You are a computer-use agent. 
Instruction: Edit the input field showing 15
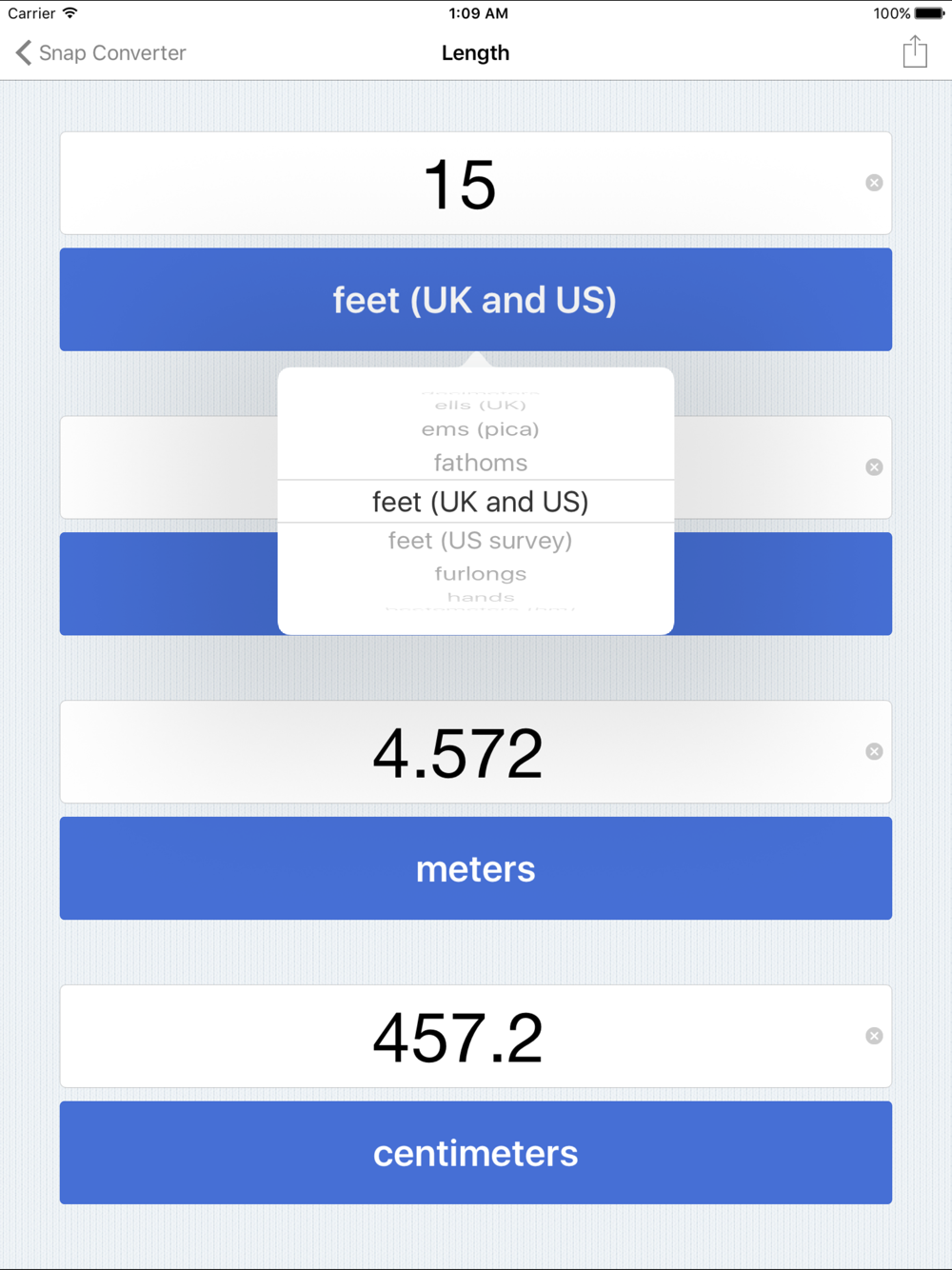tap(461, 183)
